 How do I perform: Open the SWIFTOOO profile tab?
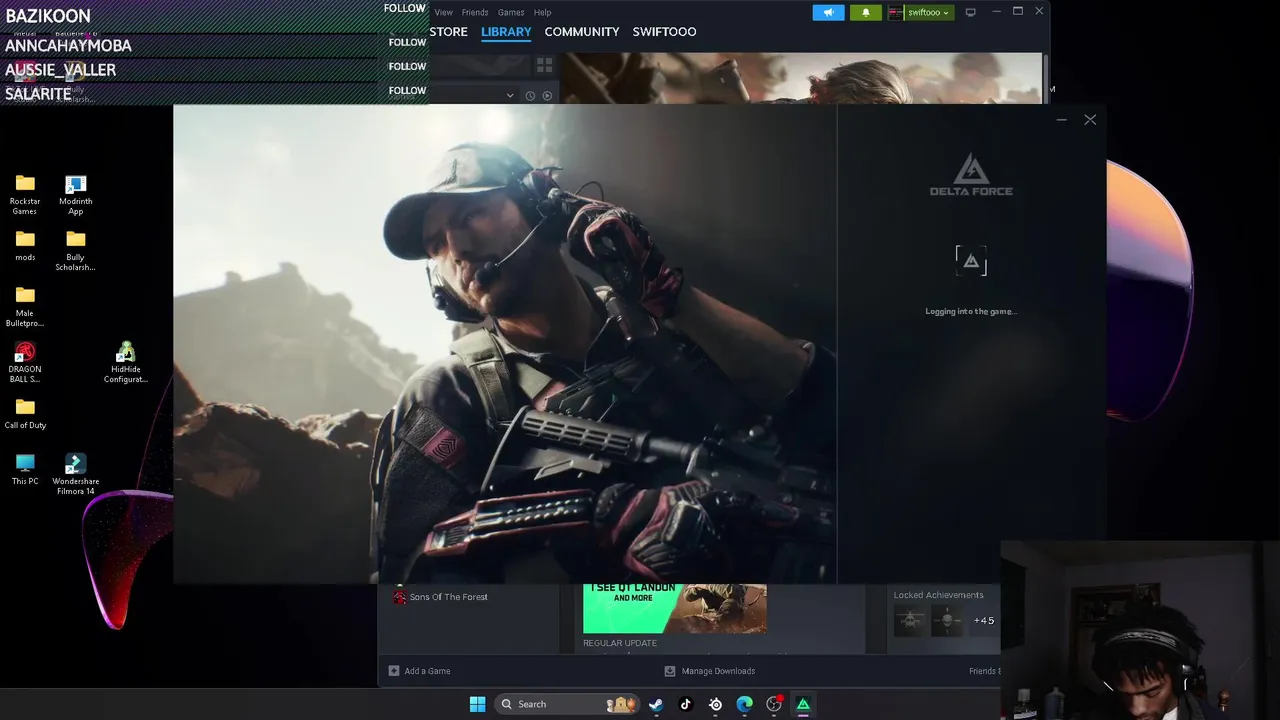(664, 32)
